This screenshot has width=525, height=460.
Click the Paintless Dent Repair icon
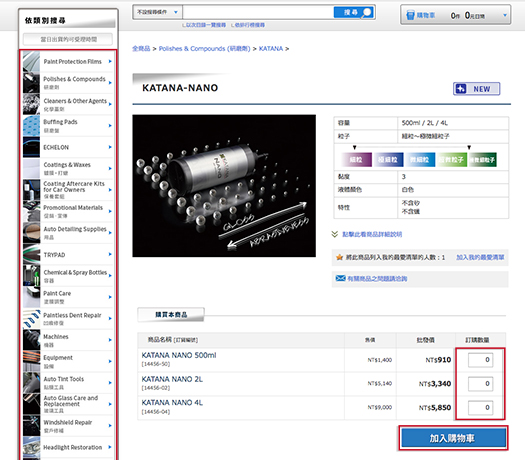[x=31, y=318]
